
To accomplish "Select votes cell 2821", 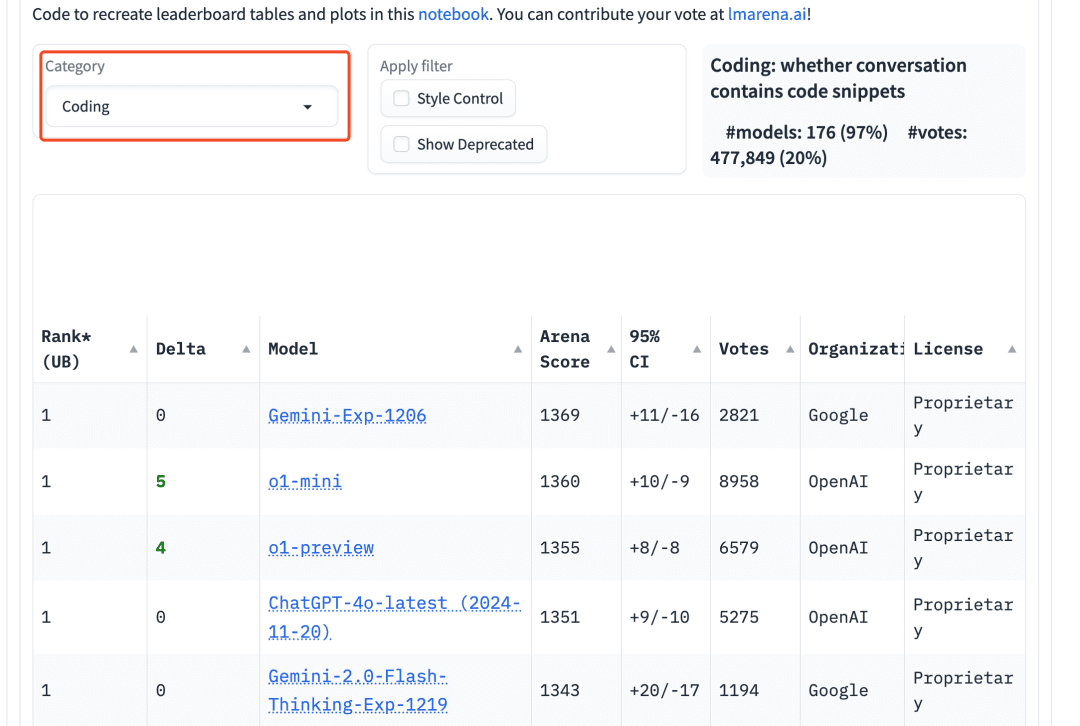I will tap(739, 415).
